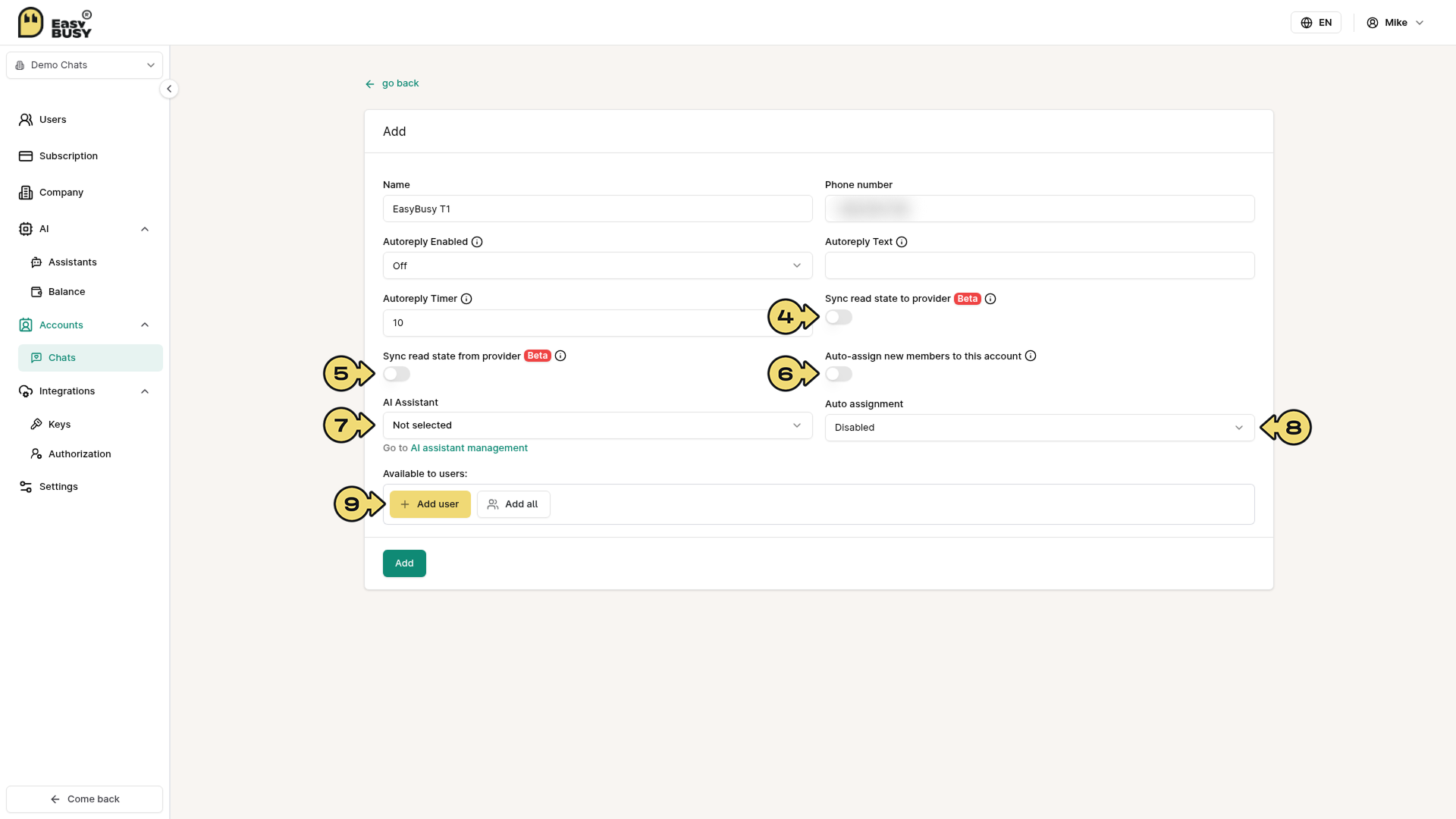Click the Company building icon
The width and height of the screenshot is (1456, 819).
click(x=26, y=193)
